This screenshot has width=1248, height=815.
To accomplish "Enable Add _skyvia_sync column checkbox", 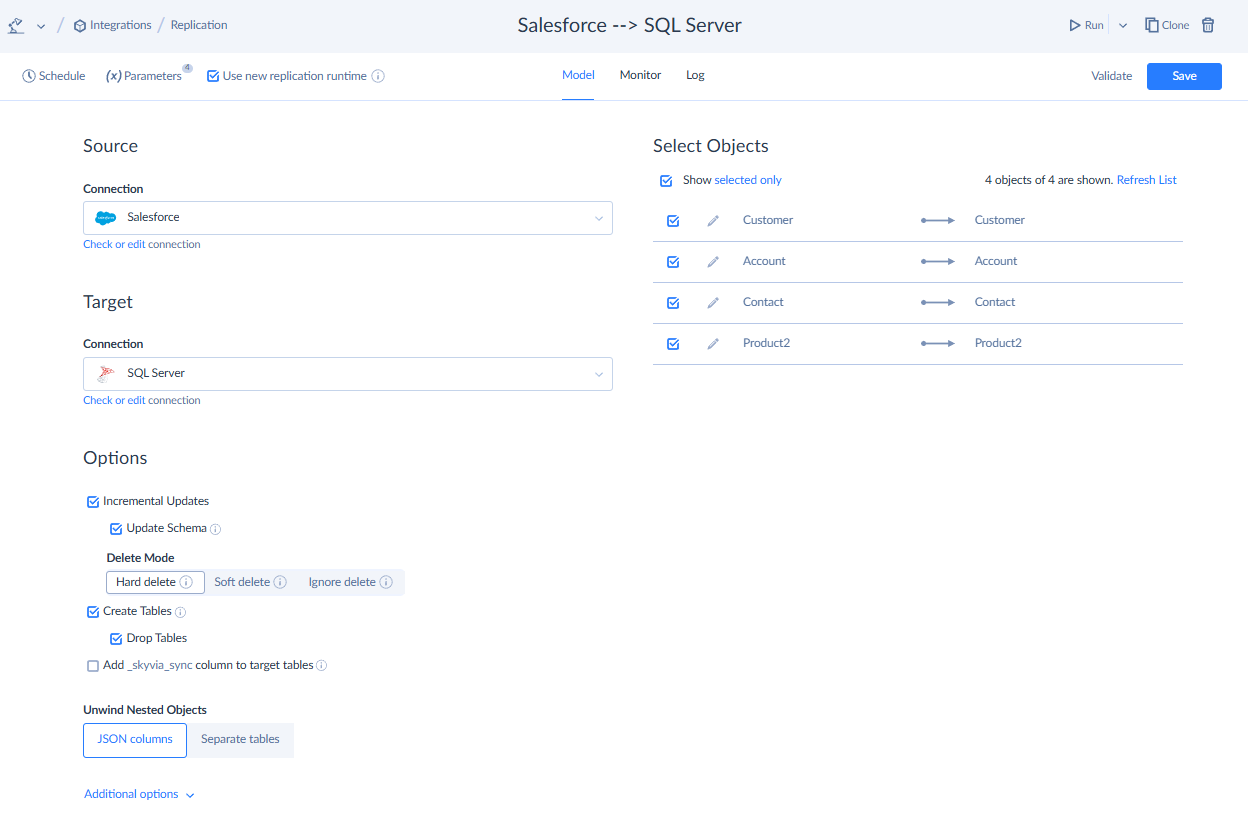I will [93, 666].
